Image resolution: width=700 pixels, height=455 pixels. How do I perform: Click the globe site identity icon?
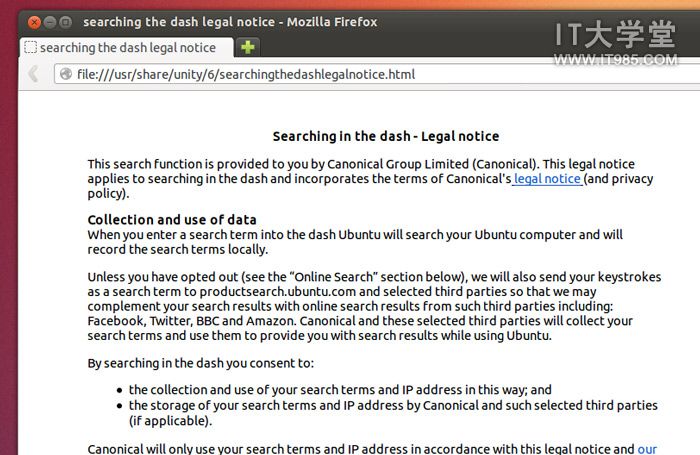point(66,74)
